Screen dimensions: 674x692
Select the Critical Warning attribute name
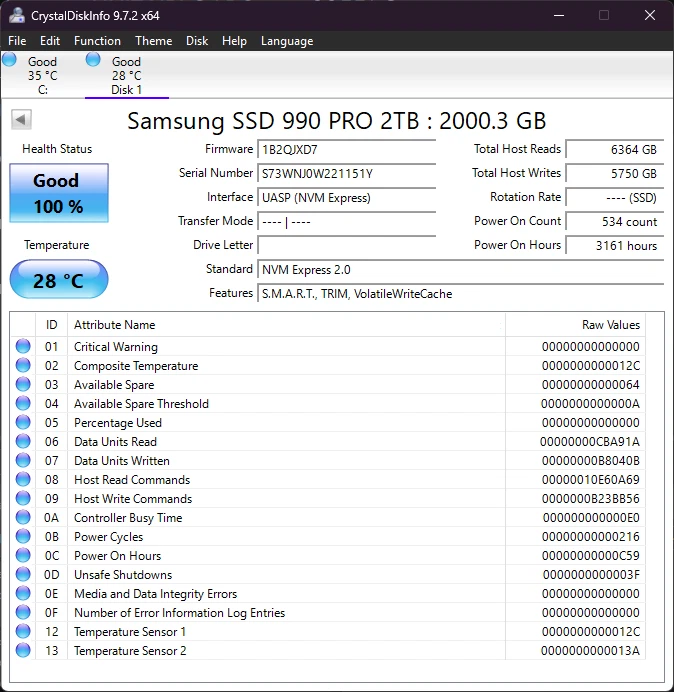[x=116, y=347]
